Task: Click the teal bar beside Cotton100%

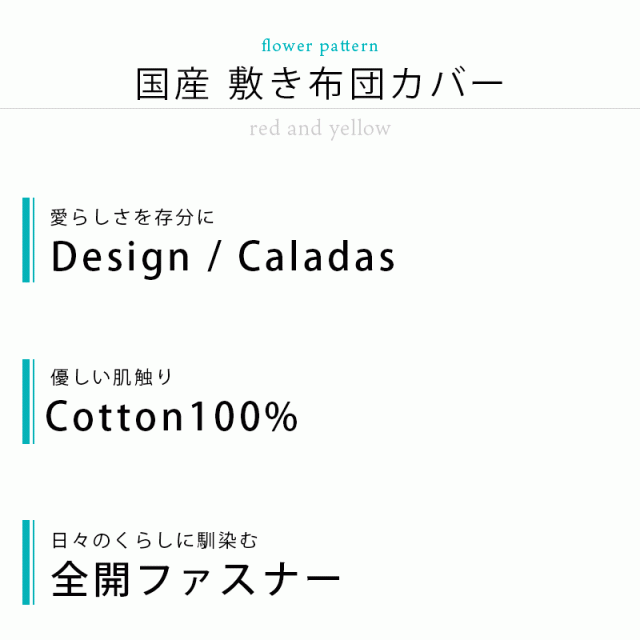Action: pyautogui.click(x=27, y=401)
